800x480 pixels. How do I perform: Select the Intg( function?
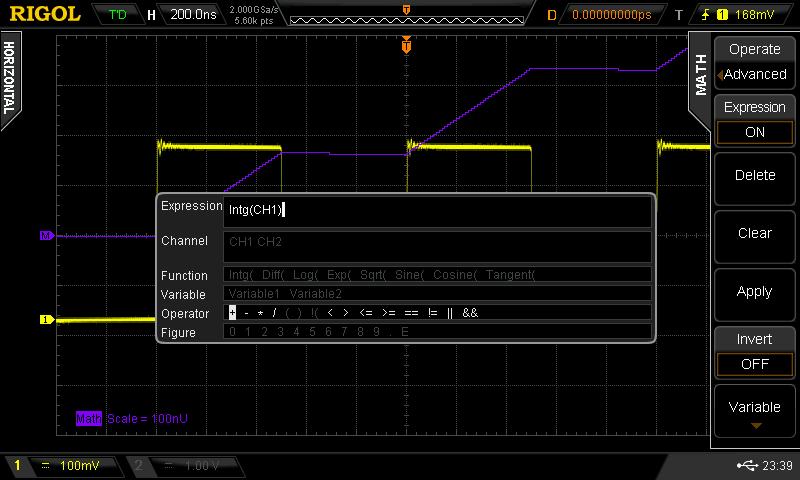[241, 275]
